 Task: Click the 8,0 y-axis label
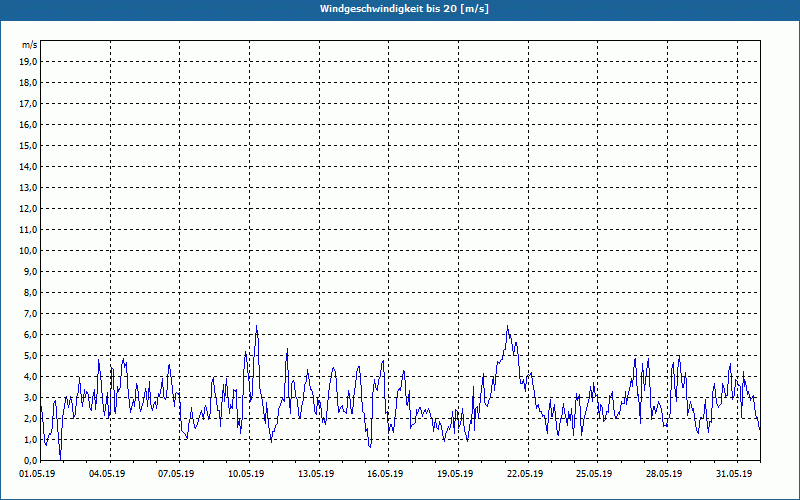click(30, 292)
